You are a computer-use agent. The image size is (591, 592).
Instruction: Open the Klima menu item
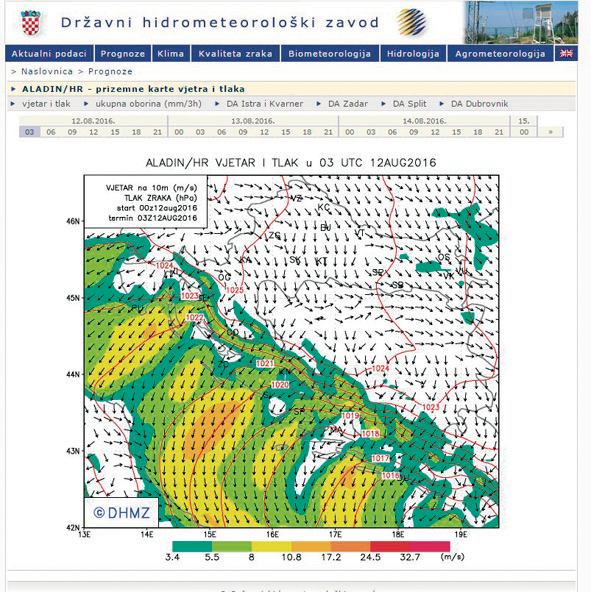[x=171, y=54]
